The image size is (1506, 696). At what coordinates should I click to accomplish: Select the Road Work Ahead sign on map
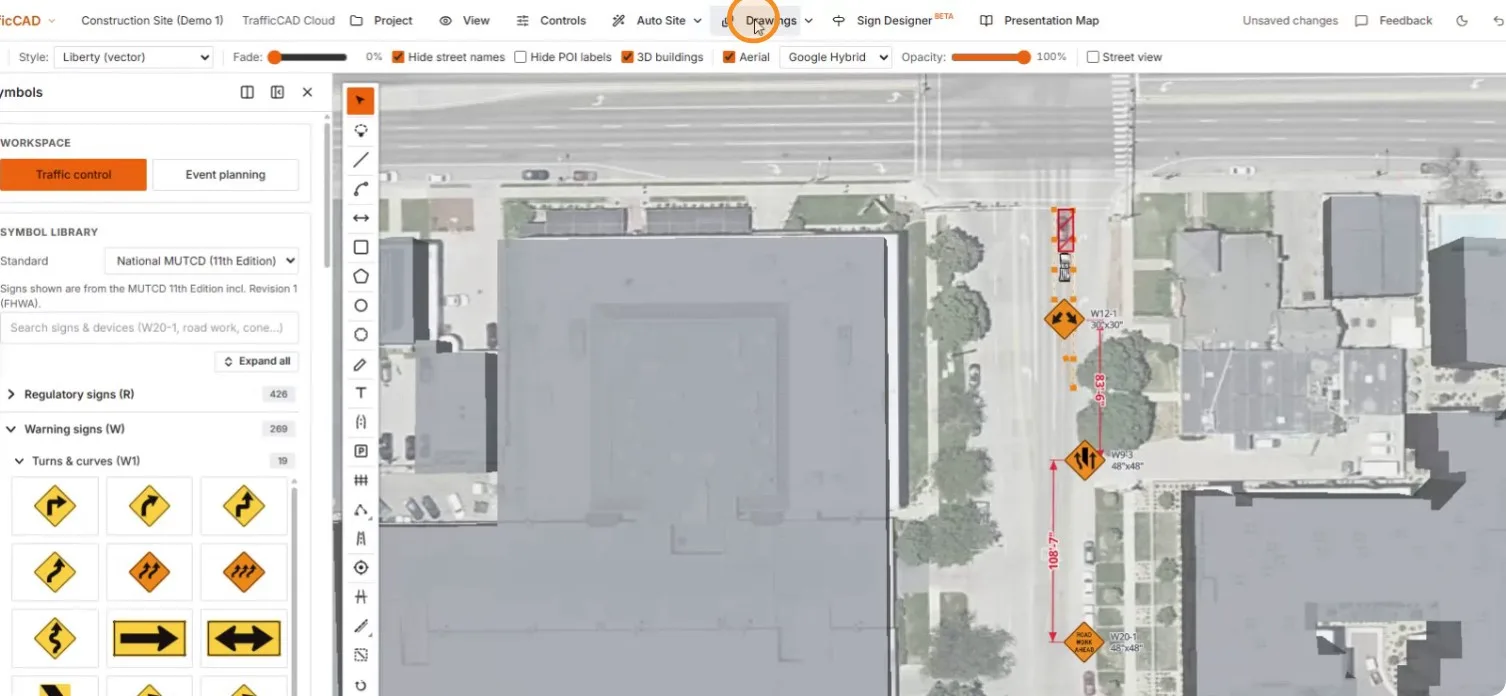pos(1083,641)
